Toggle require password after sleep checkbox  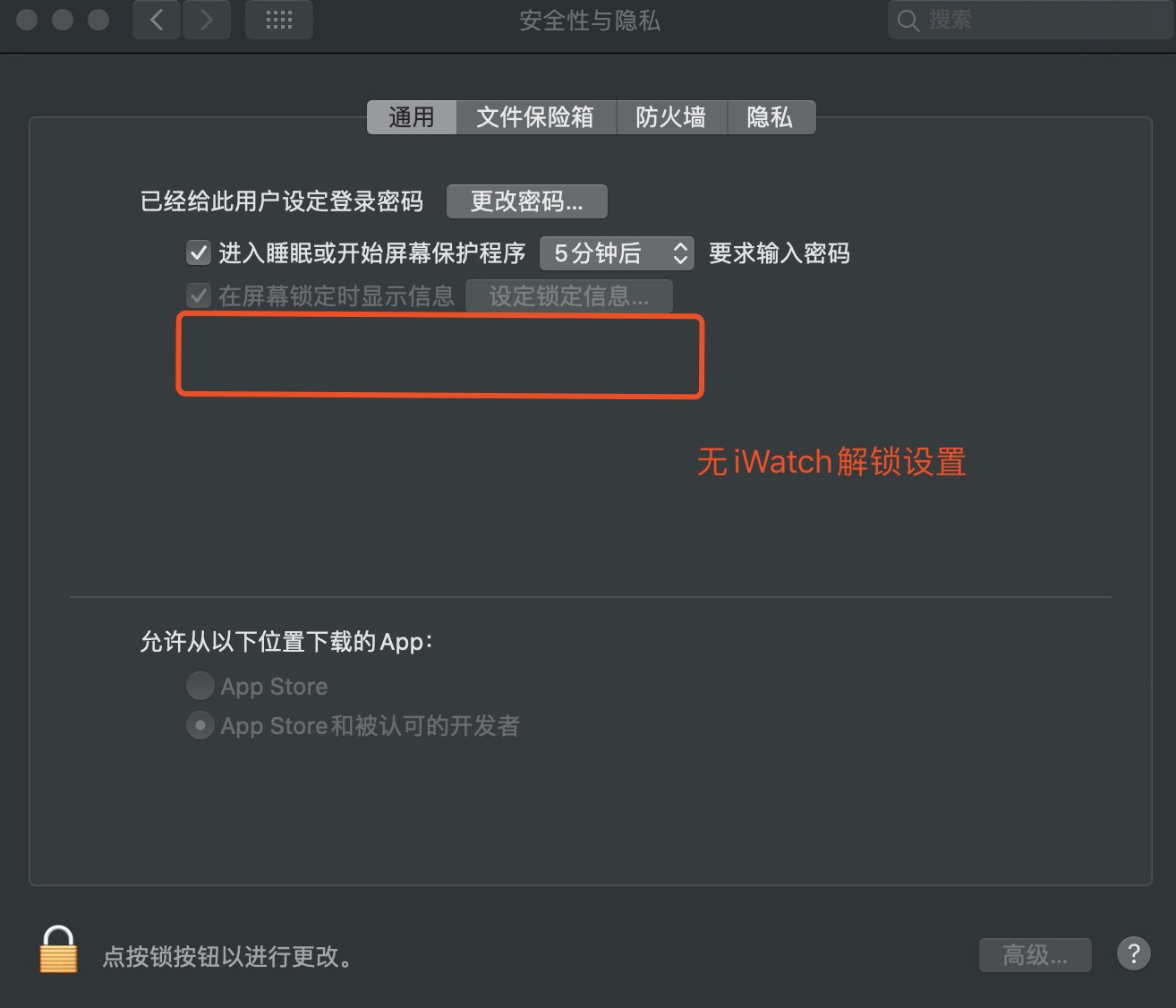[198, 253]
